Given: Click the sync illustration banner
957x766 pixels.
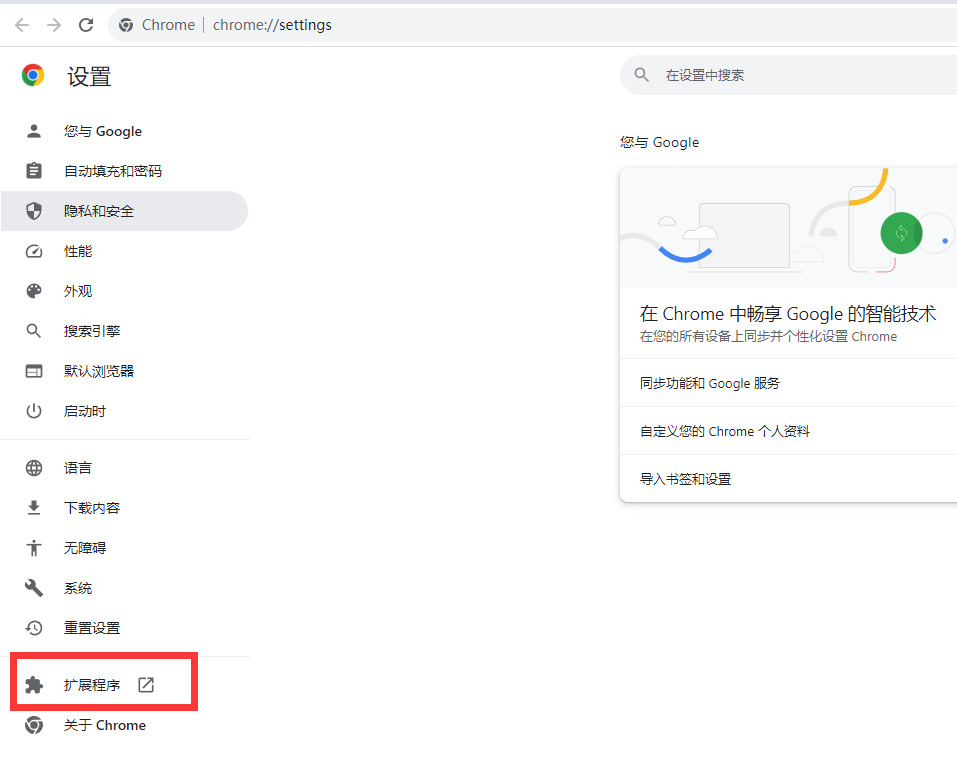Looking at the screenshot, I should [x=789, y=228].
